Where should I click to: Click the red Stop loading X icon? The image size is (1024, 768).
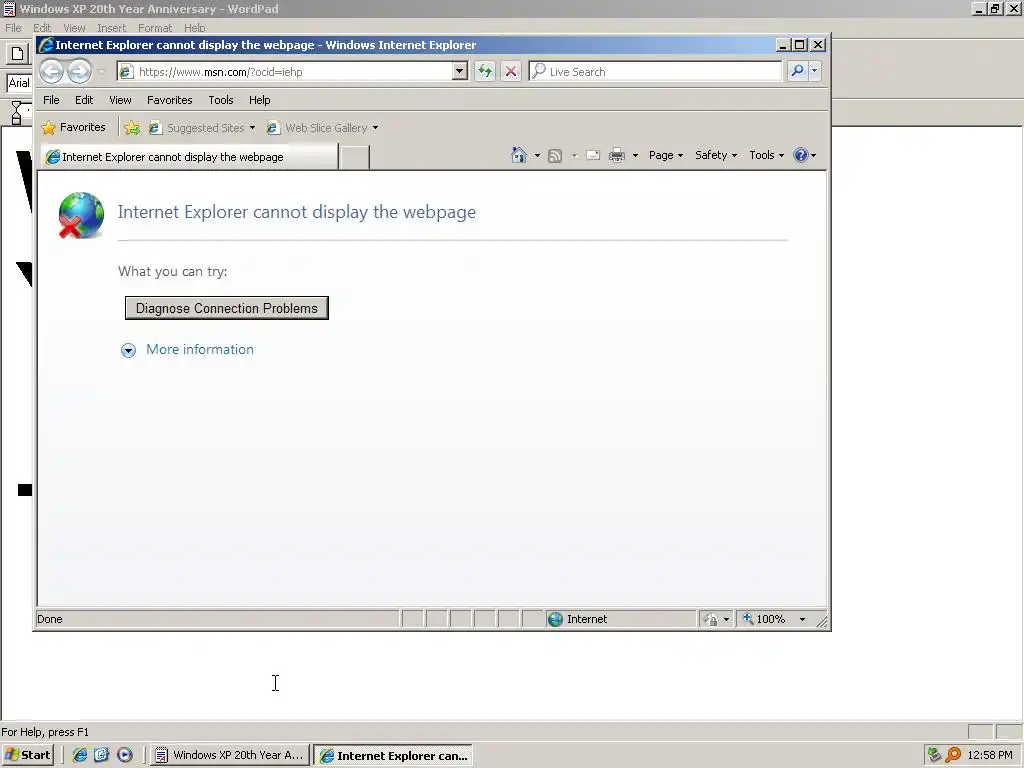point(511,71)
